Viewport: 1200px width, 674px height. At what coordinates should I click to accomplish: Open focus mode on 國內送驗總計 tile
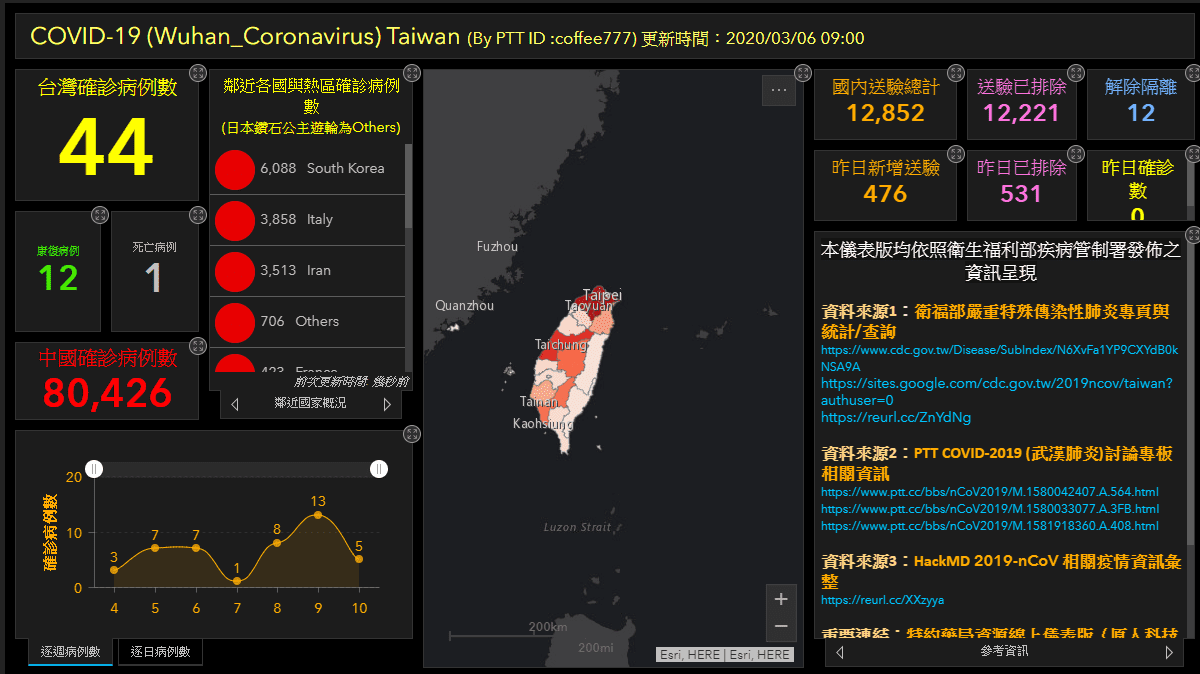click(955, 72)
